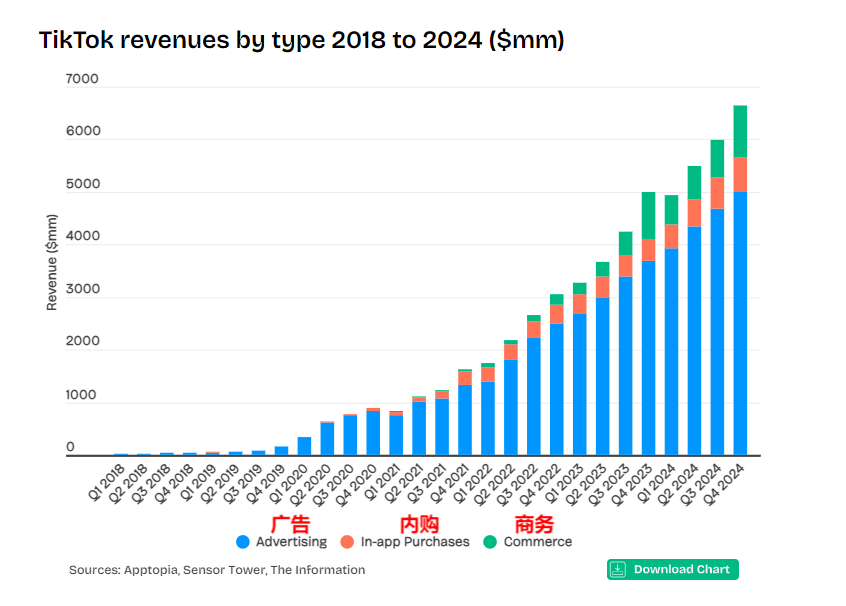Image resolution: width=846 pixels, height=606 pixels.
Task: Click the blue Advertising bar for Q2 2020
Action: 328,439
